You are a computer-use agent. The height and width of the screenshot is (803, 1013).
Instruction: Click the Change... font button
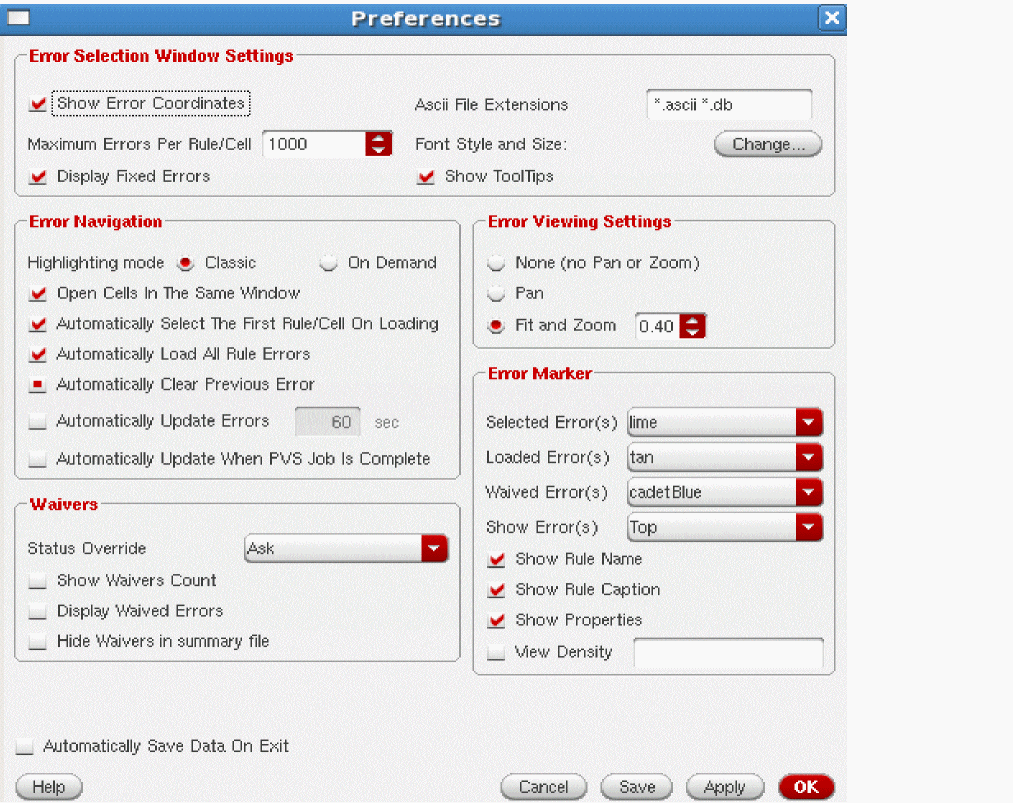767,145
